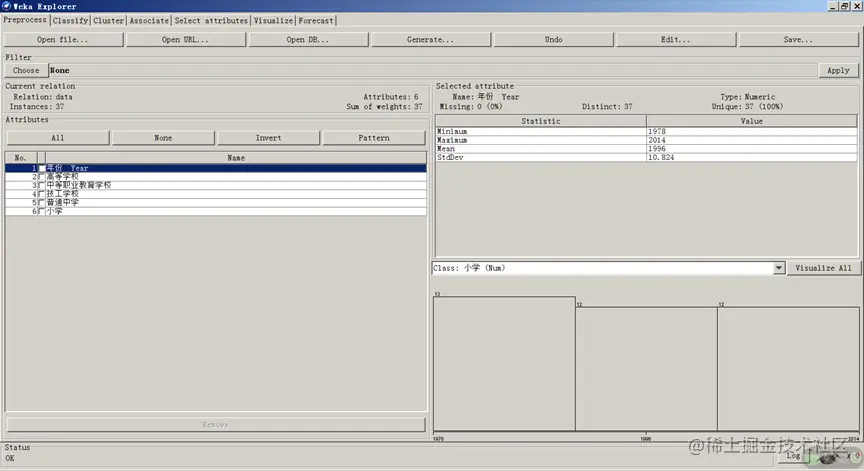Select the 小学 attribute row
This screenshot has width=864, height=471.
pyautogui.click(x=215, y=211)
